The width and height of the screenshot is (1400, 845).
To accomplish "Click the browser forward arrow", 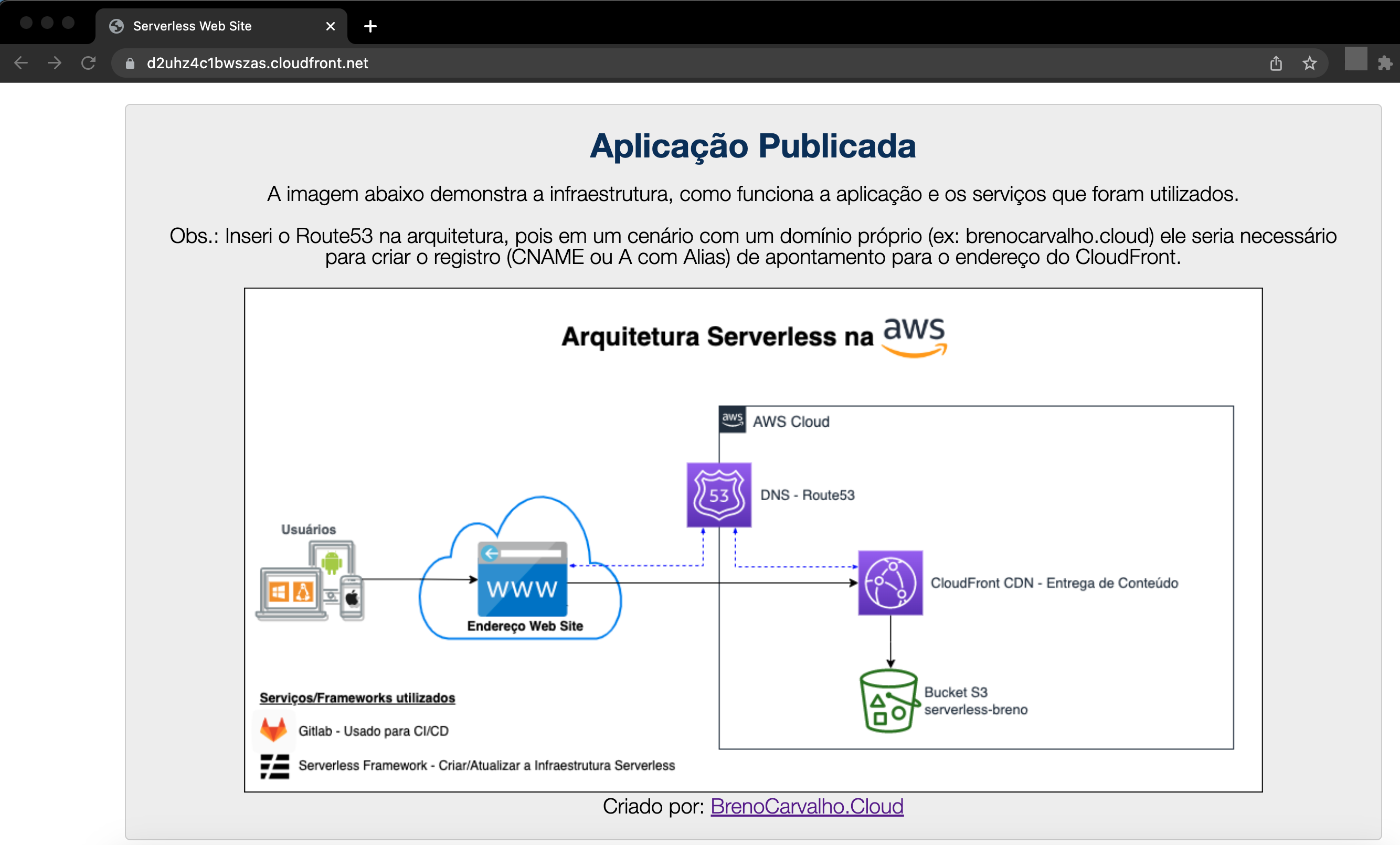I will point(55,63).
